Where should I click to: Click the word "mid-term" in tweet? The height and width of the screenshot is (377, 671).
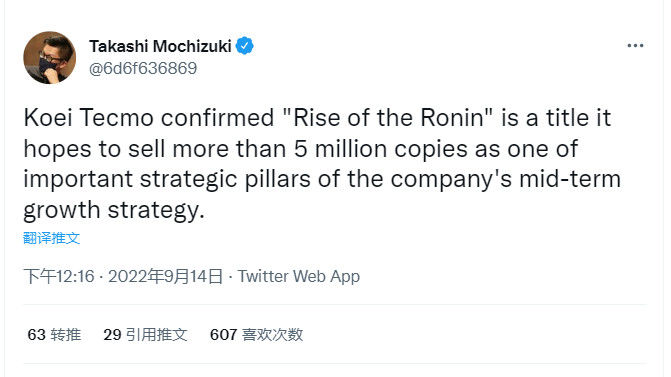pyautogui.click(x=570, y=179)
